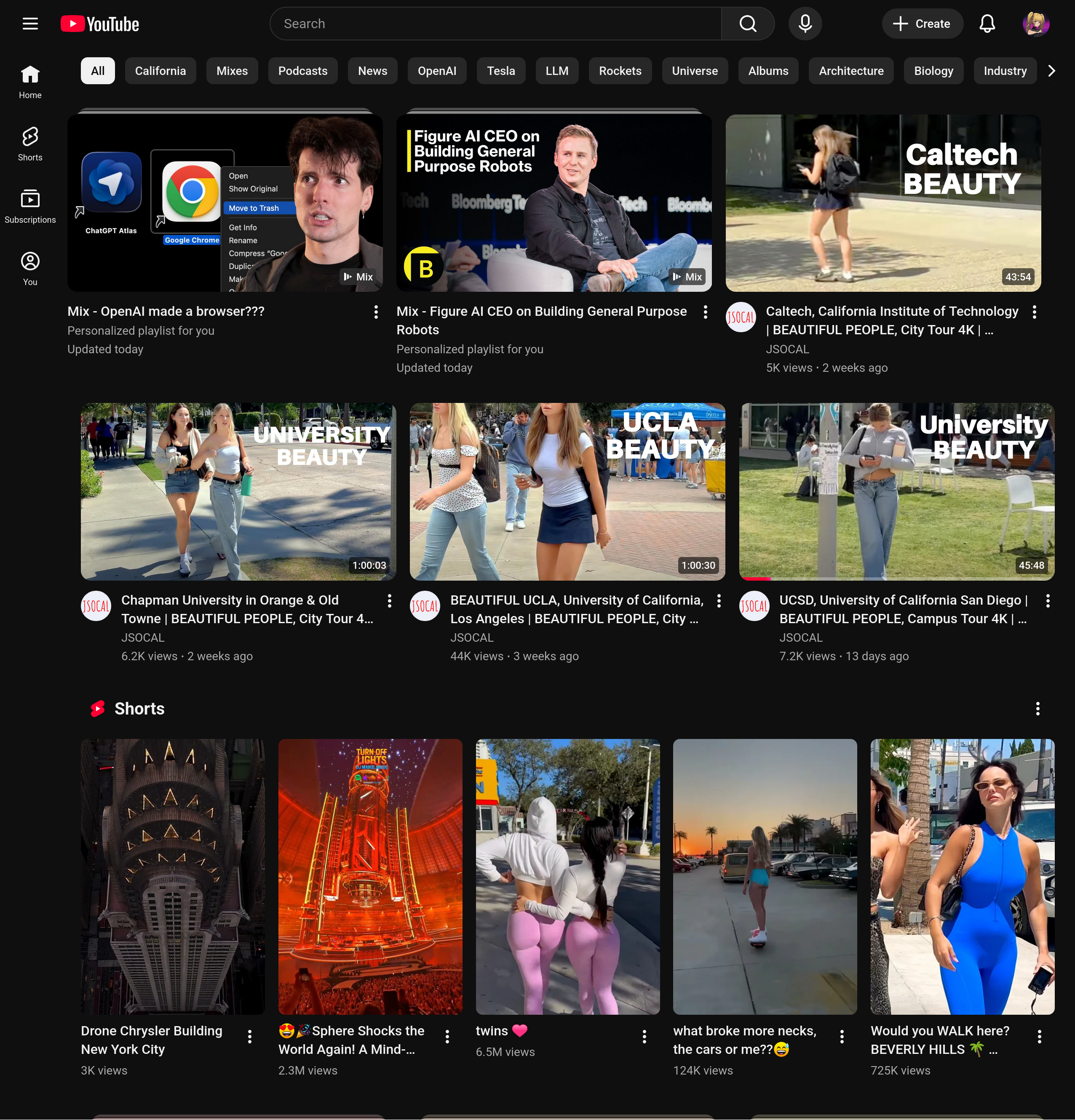Go to Subscriptions in the sidebar

30,206
